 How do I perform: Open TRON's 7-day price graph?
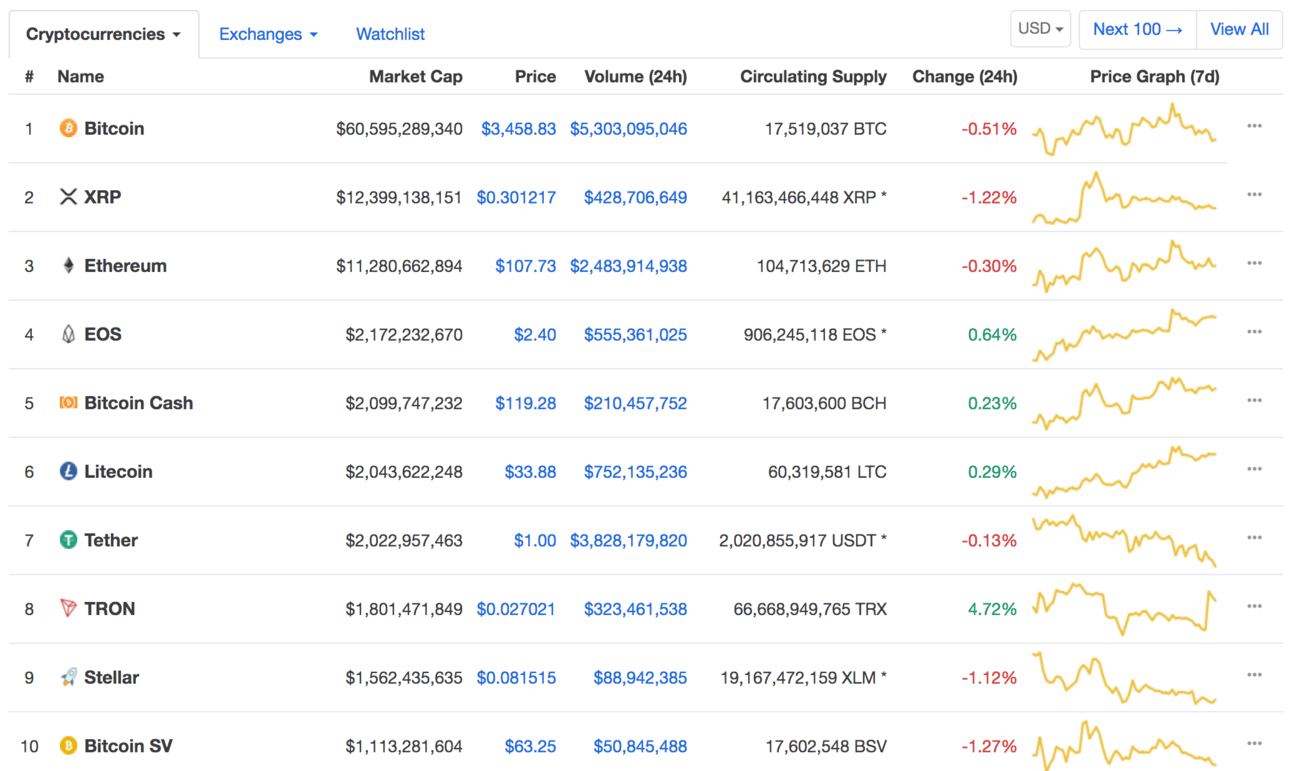point(1125,608)
